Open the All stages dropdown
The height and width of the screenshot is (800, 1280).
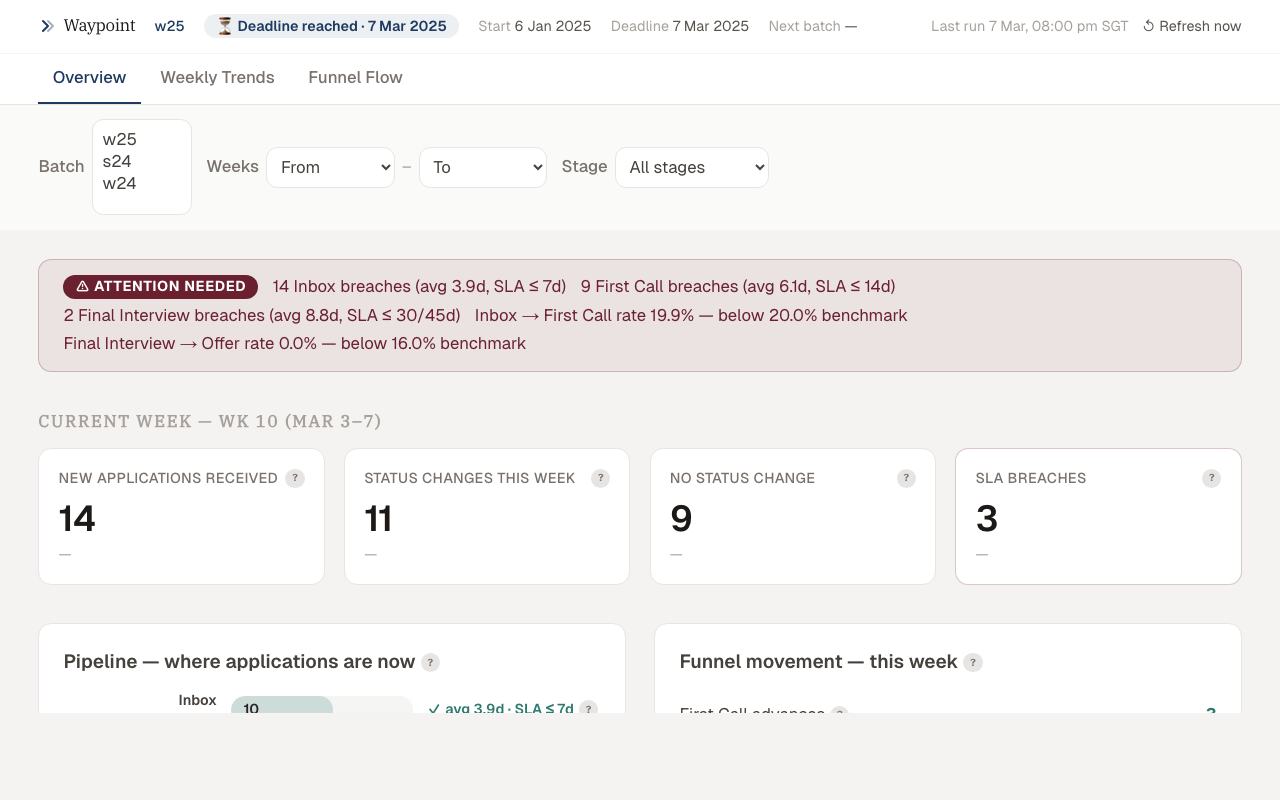click(x=691, y=167)
